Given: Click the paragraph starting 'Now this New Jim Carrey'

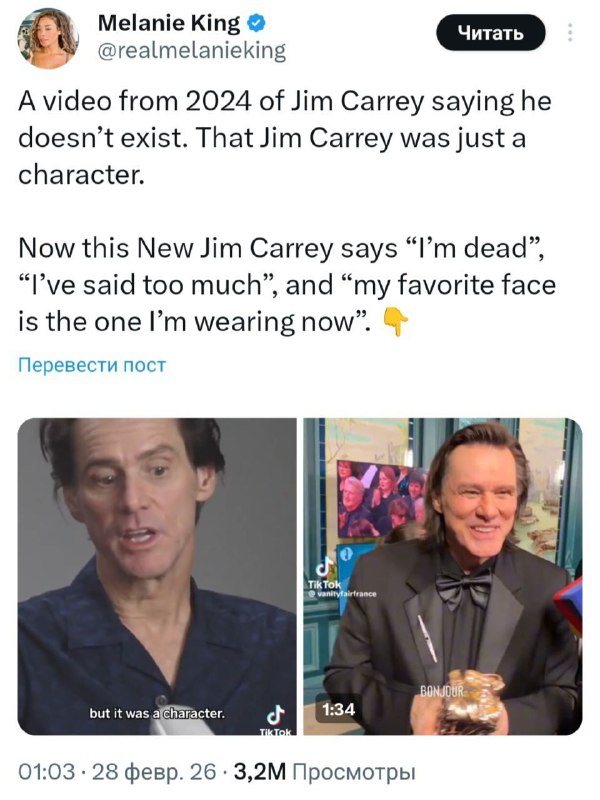Looking at the screenshot, I should pyautogui.click(x=287, y=285).
